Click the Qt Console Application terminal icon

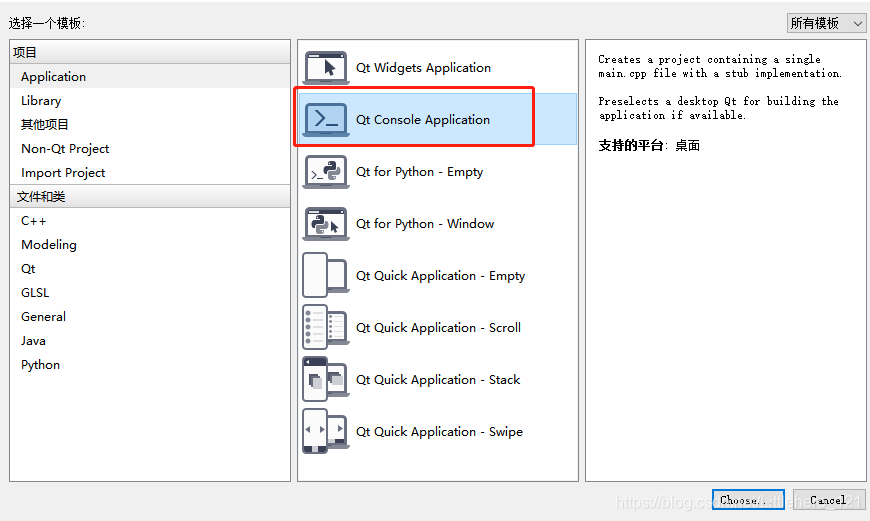click(x=326, y=119)
